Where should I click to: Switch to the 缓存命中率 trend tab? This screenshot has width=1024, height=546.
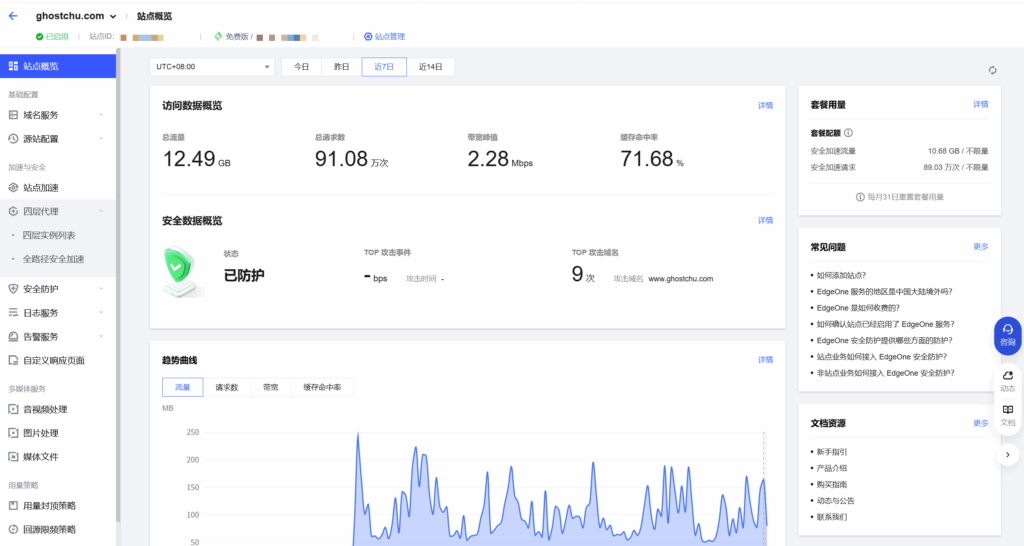[x=321, y=387]
